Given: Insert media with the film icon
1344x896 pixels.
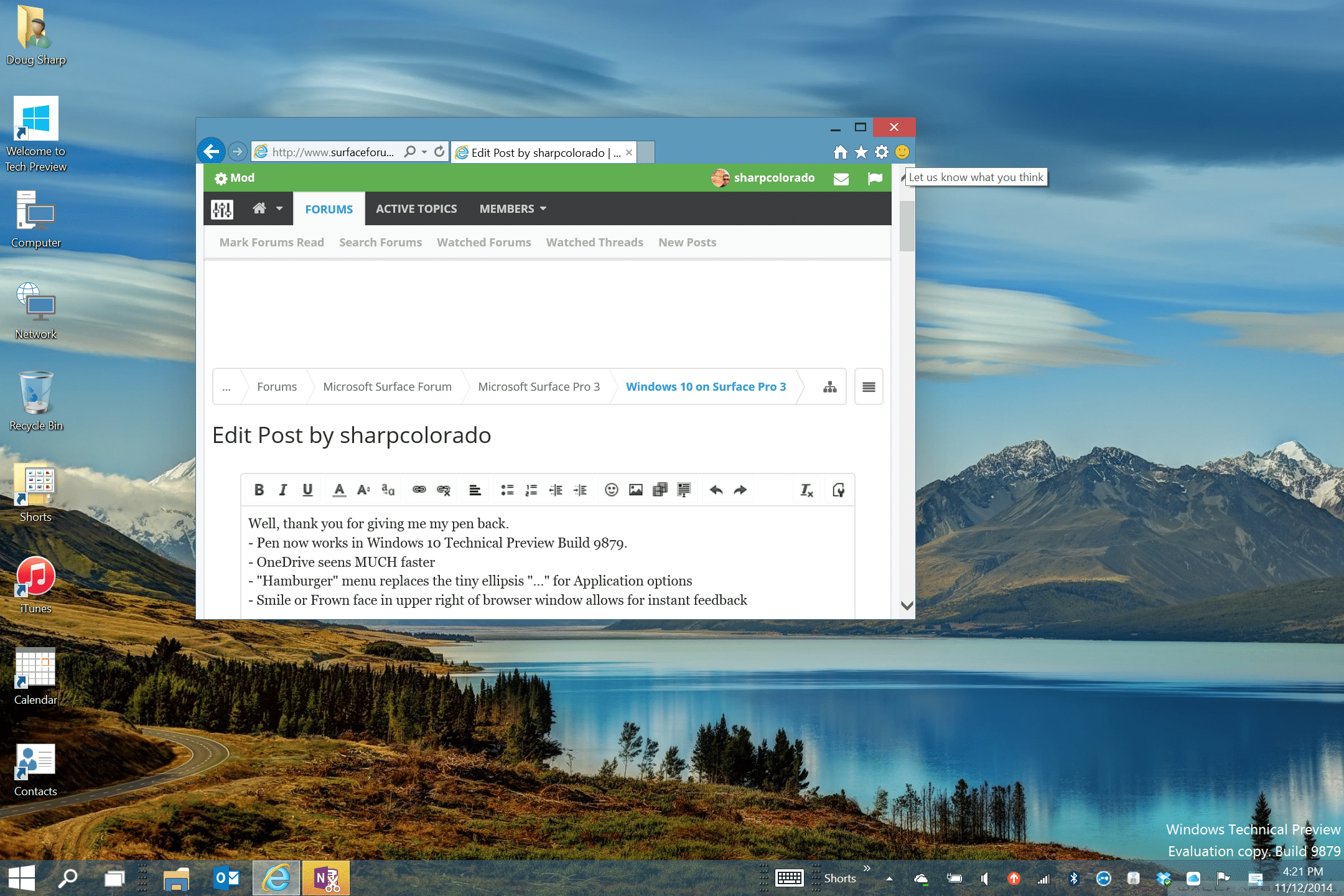Looking at the screenshot, I should coord(660,490).
